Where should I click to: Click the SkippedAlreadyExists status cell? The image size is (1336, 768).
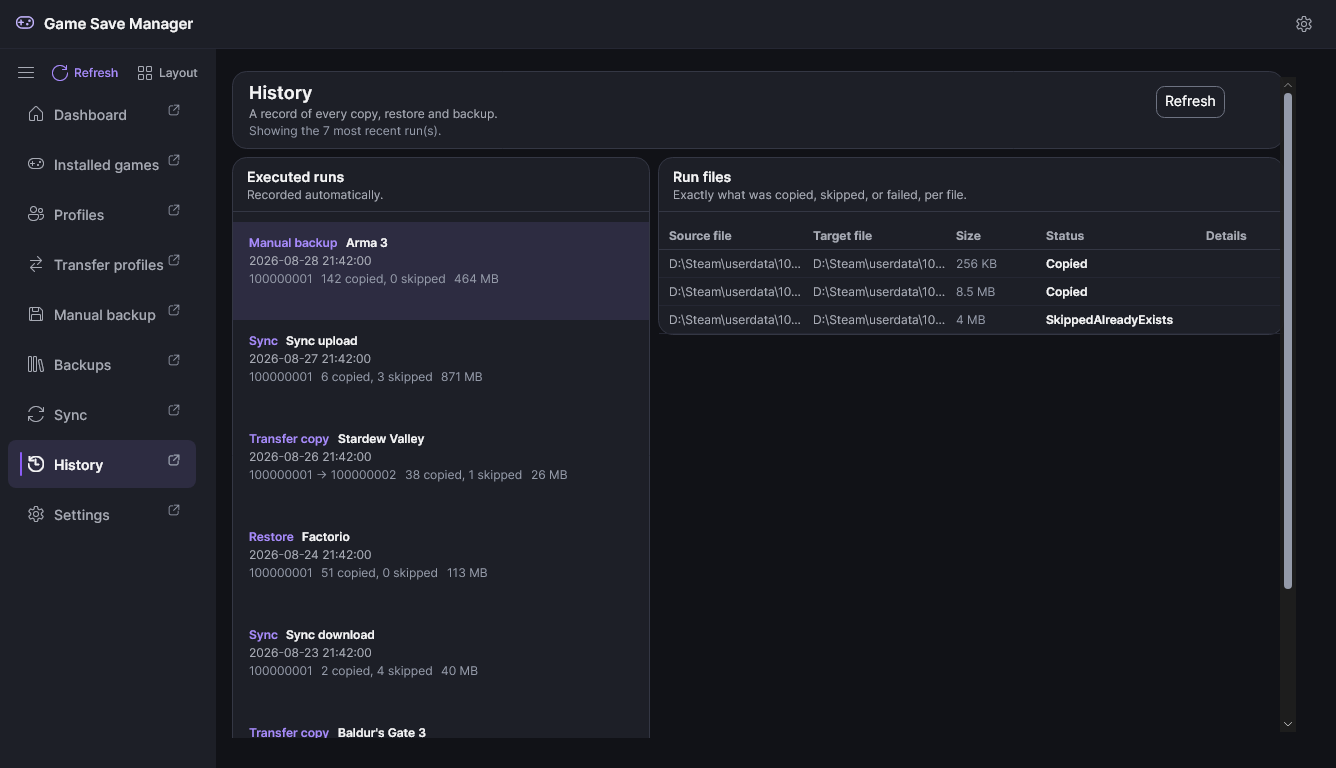click(x=1109, y=320)
